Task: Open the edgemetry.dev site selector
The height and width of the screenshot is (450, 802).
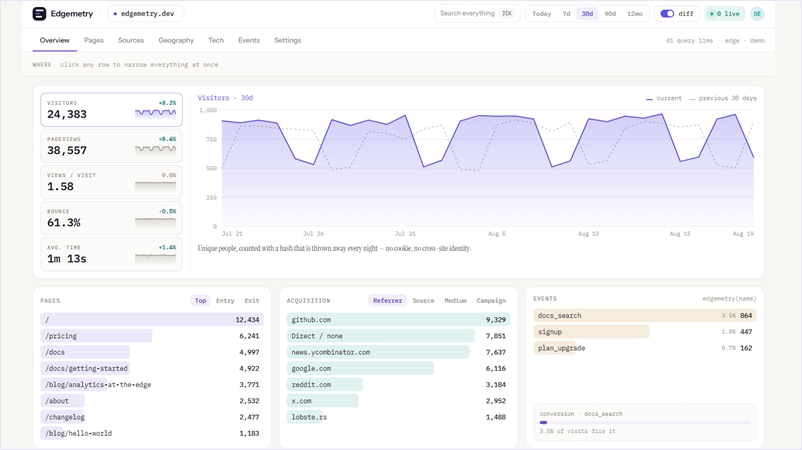Action: (146, 14)
